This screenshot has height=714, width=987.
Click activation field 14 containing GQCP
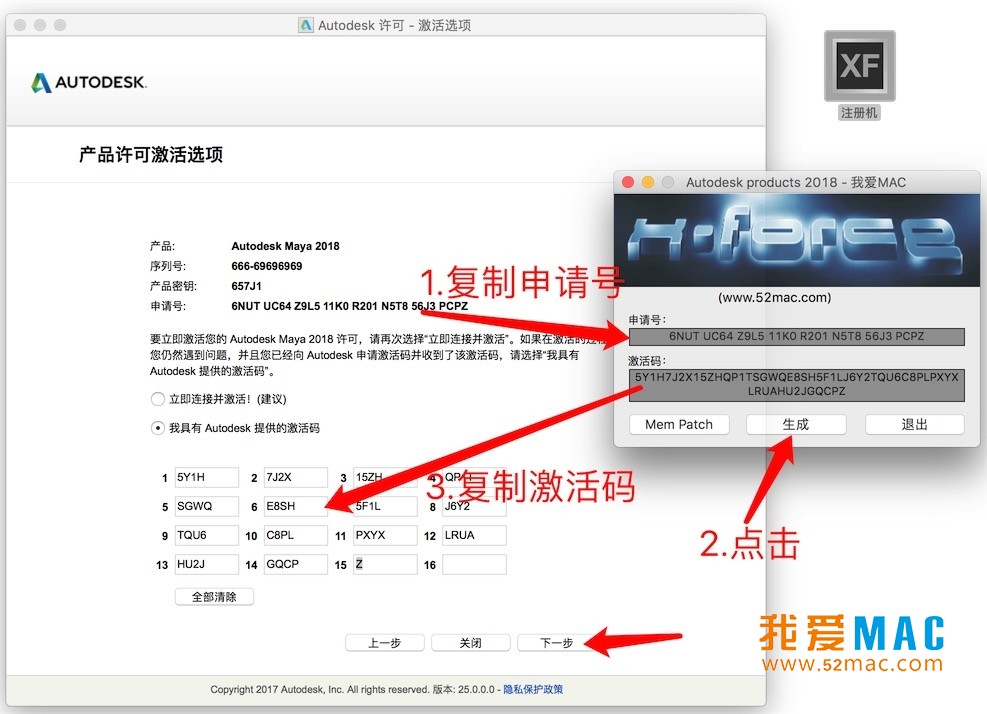(296, 564)
